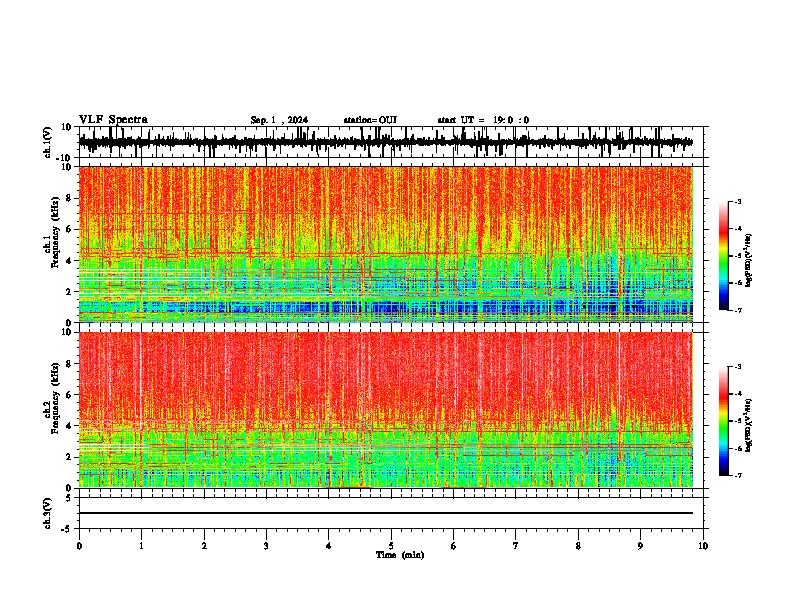Click the "Time (min)" axis title
Screen dimensions: 792x612
coord(400,555)
